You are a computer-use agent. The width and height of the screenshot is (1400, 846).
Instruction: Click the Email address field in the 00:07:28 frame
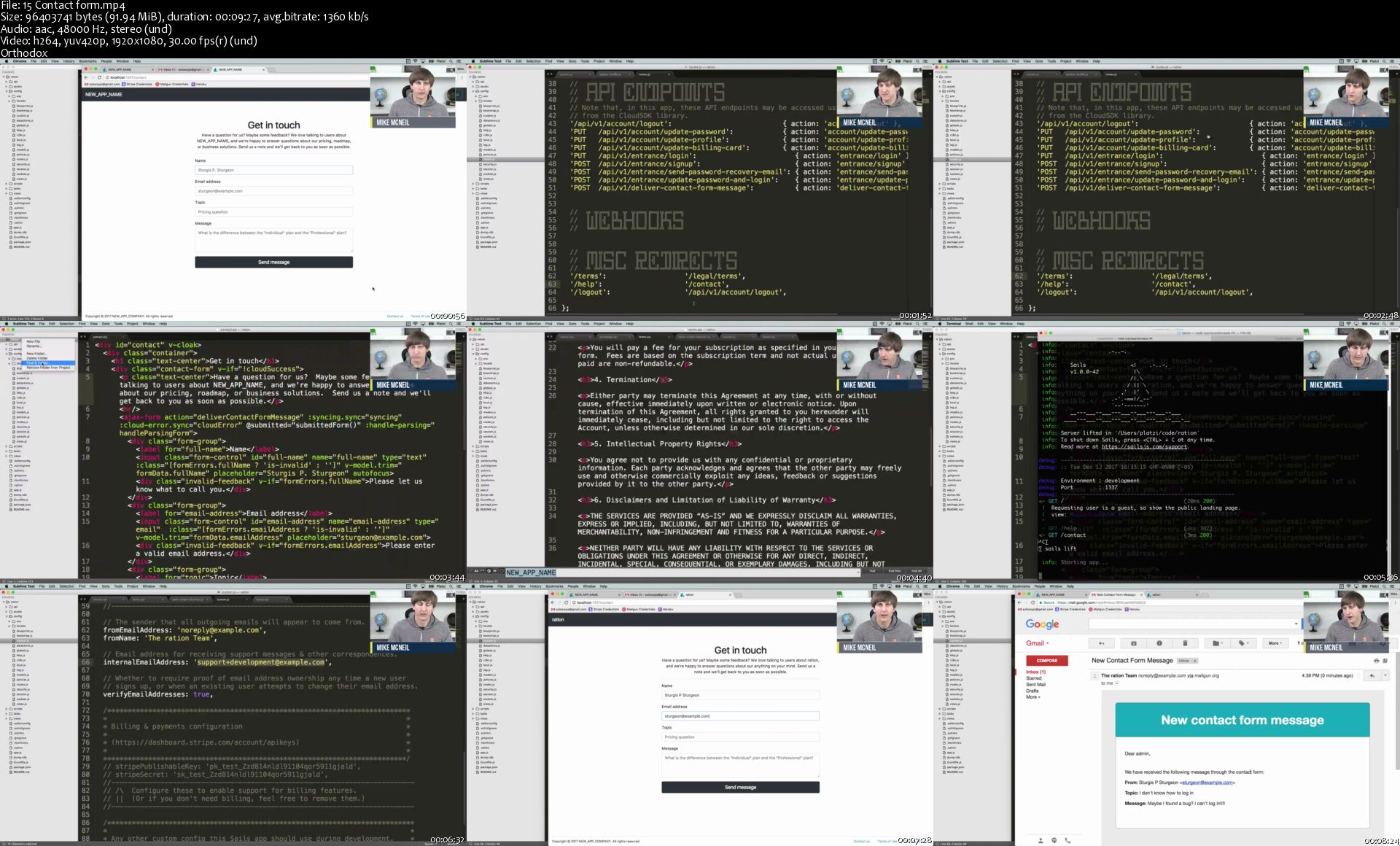740,716
